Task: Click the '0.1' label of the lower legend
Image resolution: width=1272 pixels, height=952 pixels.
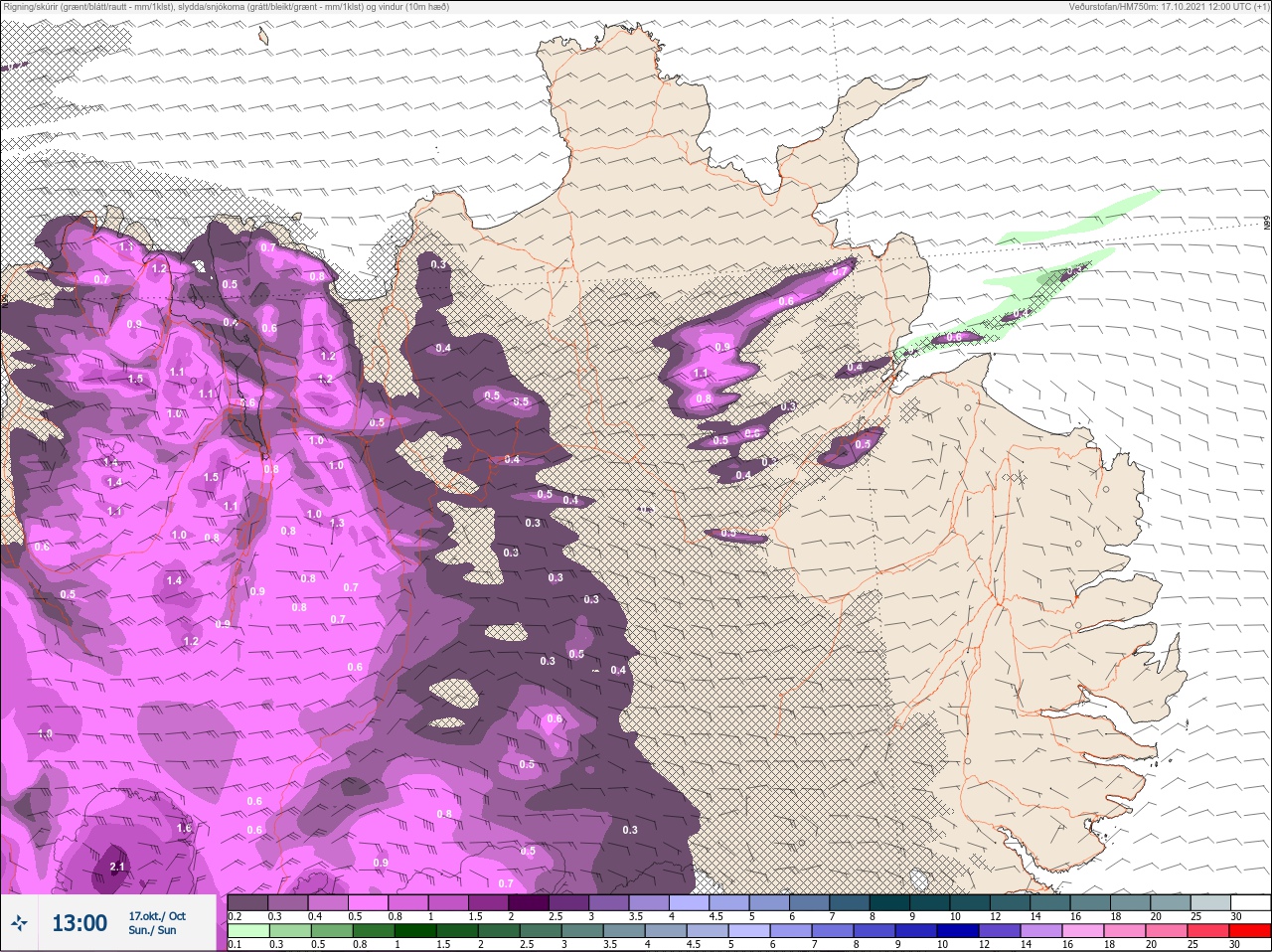Action: (x=235, y=945)
